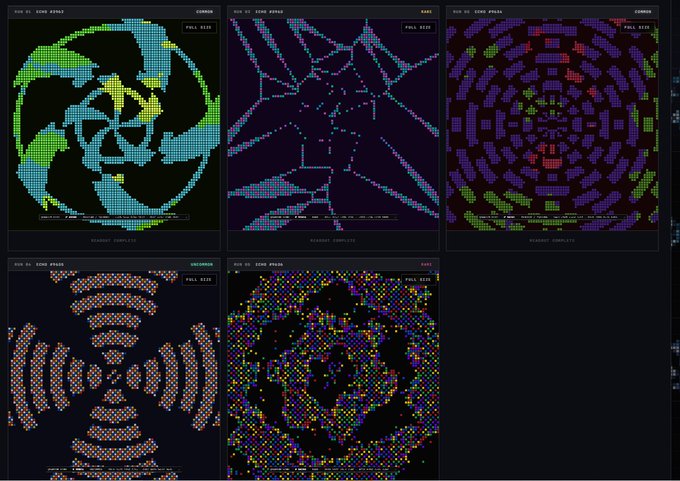This screenshot has width=680, height=481.
Task: Click the Run 05 echo title
Action: (x=269, y=264)
